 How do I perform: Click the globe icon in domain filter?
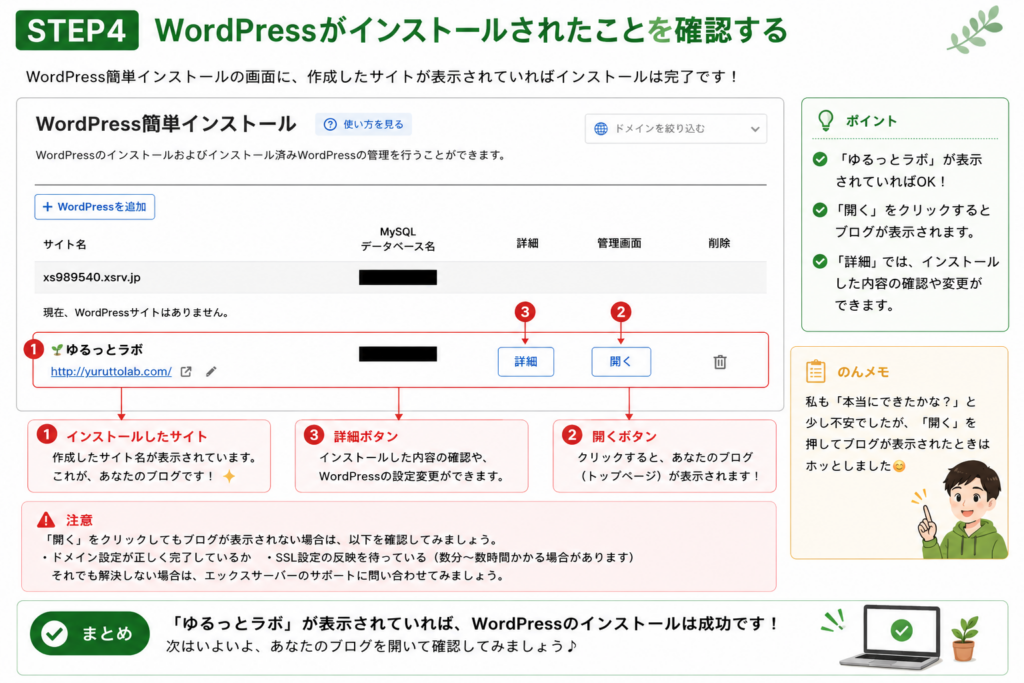600,129
